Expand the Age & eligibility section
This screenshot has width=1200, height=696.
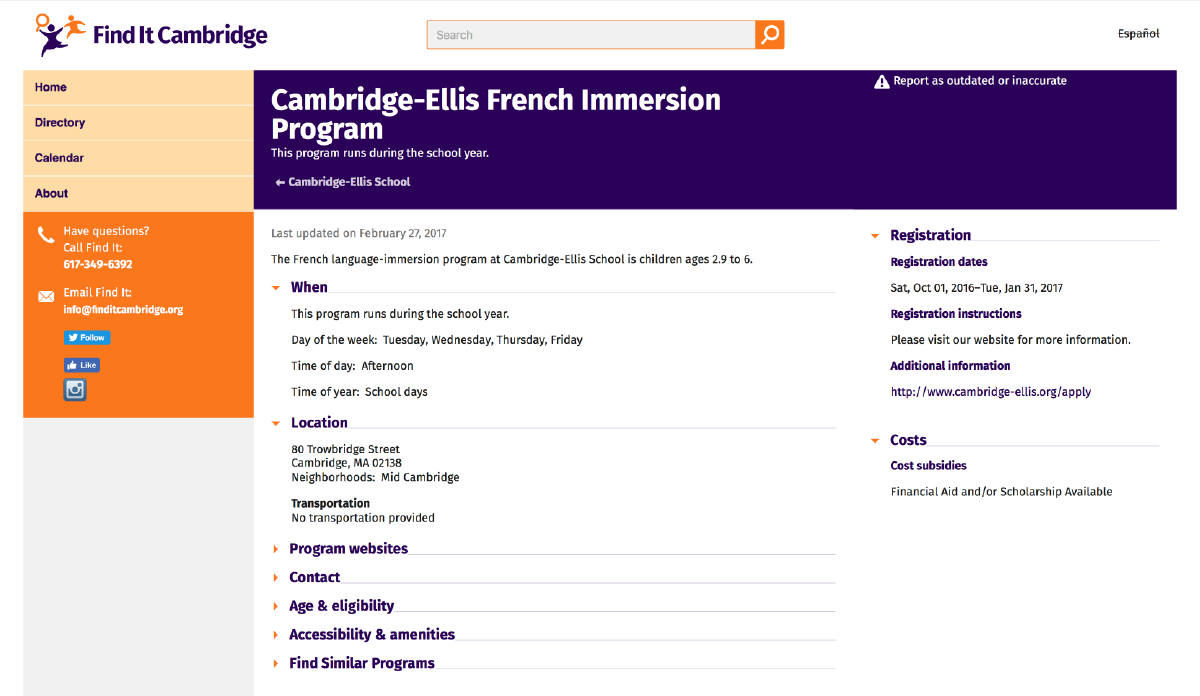pos(341,606)
